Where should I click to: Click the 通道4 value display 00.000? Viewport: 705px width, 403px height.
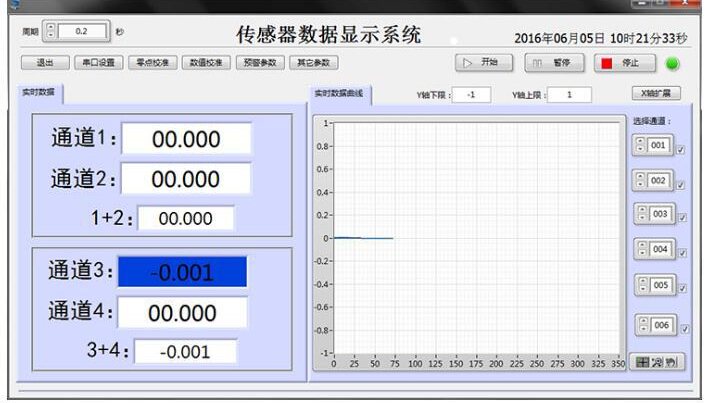point(182,313)
